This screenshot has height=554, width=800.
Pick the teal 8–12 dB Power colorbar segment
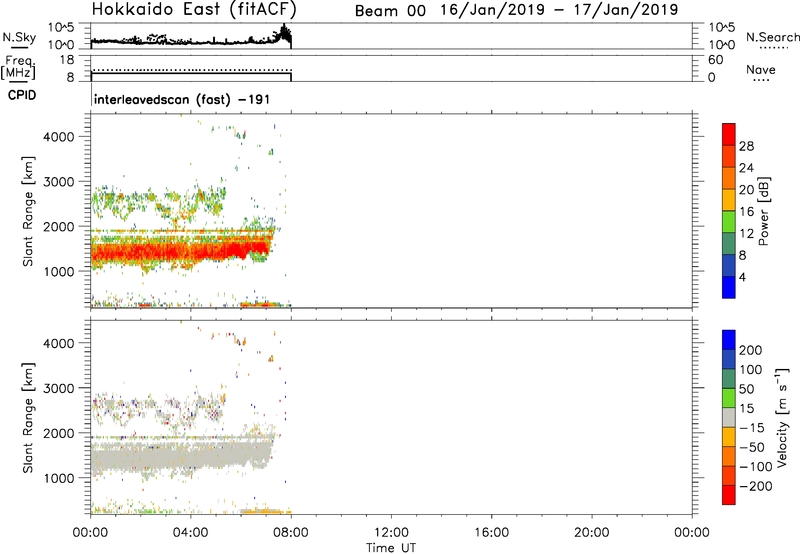[x=729, y=243]
